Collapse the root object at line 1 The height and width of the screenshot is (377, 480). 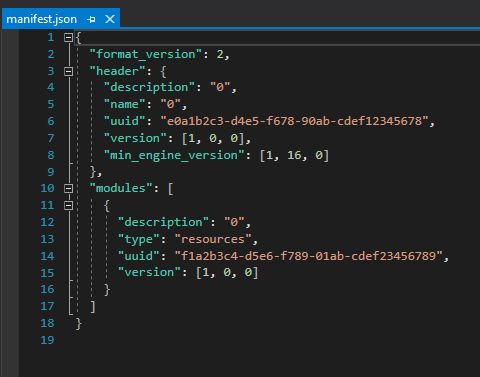[x=68, y=37]
